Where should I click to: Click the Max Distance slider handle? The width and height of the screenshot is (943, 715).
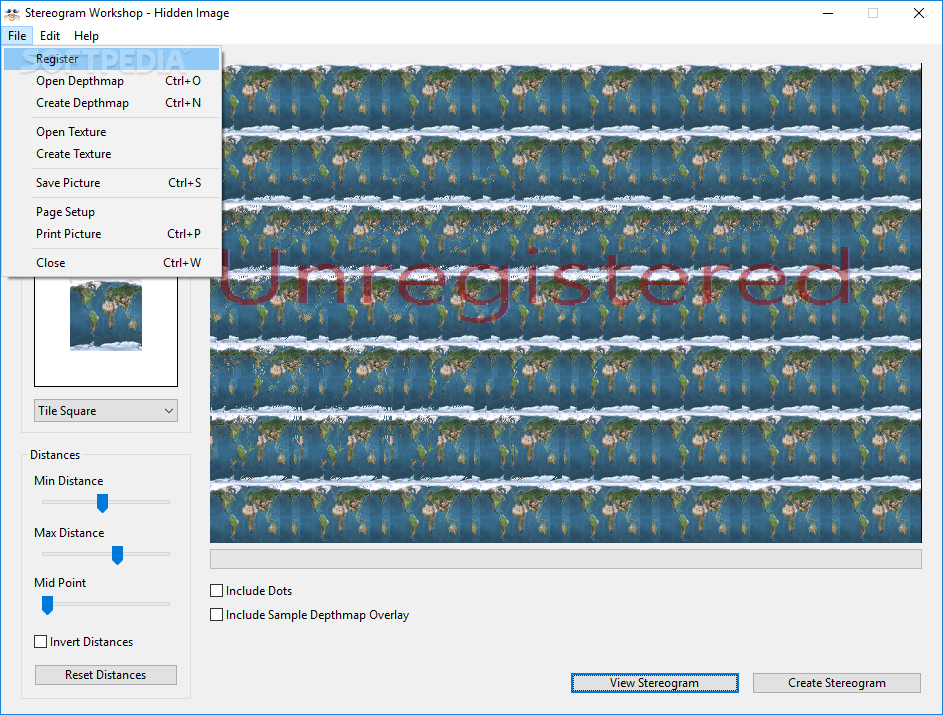click(117, 555)
